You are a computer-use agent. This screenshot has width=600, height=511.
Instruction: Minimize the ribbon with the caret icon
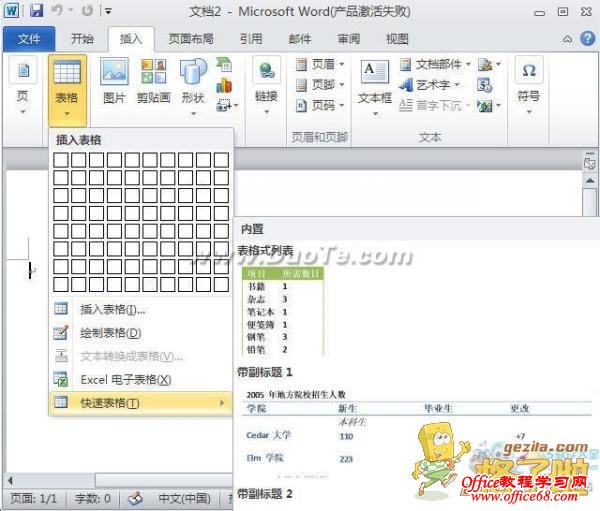pos(567,39)
